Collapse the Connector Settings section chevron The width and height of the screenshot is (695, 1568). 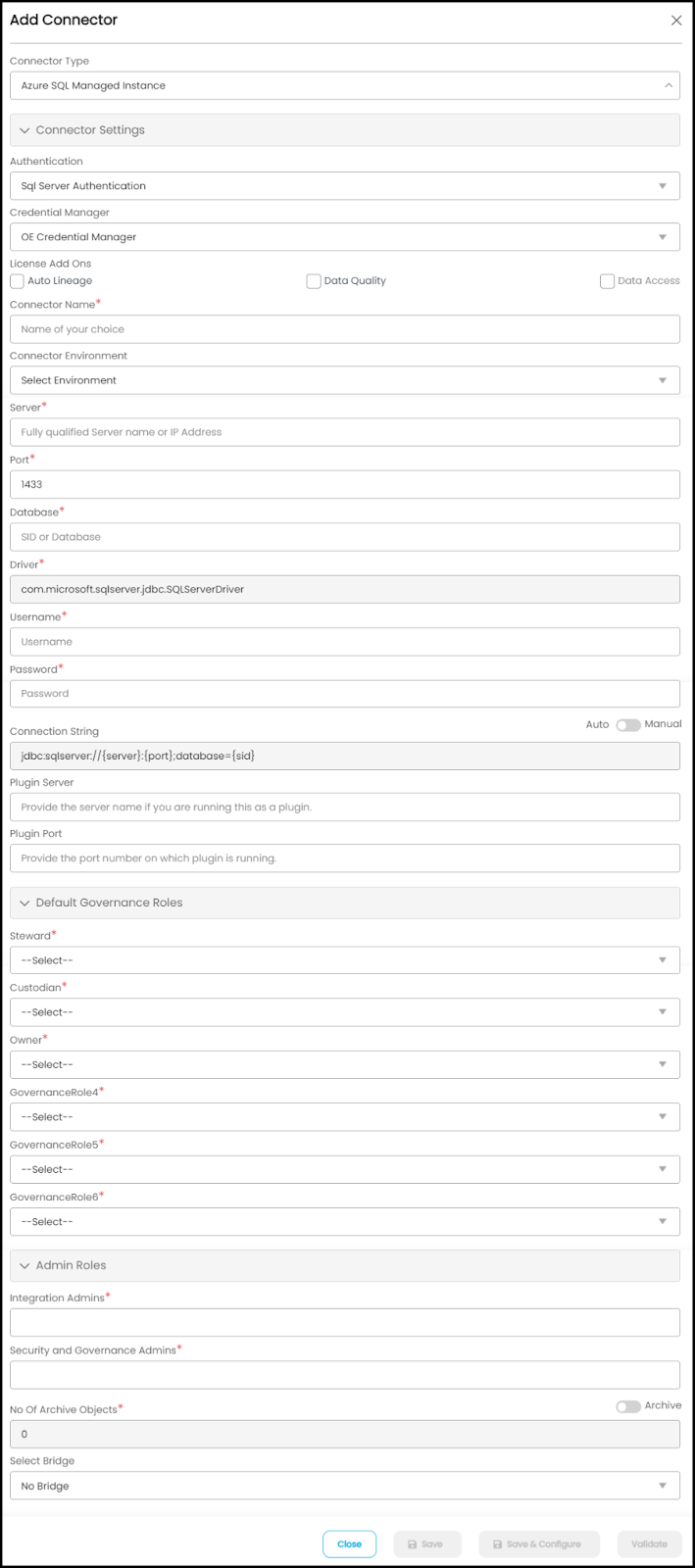click(25, 130)
